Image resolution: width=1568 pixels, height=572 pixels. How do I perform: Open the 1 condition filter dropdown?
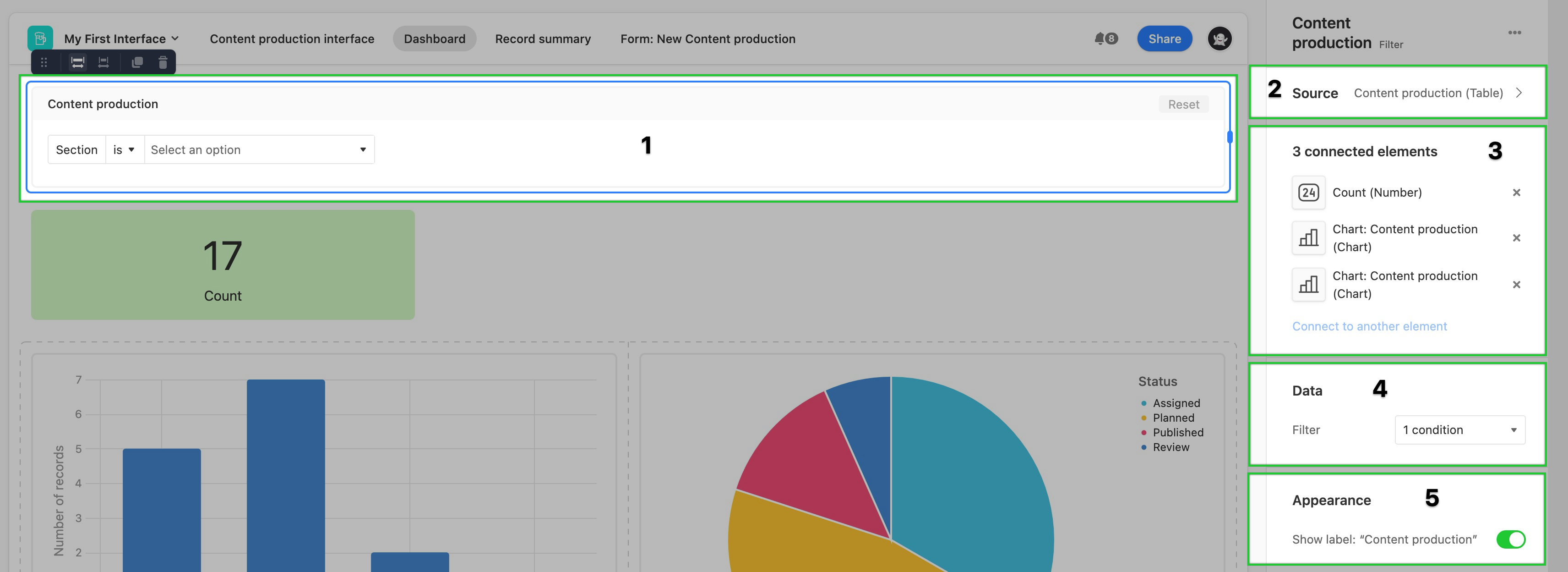coord(1459,430)
